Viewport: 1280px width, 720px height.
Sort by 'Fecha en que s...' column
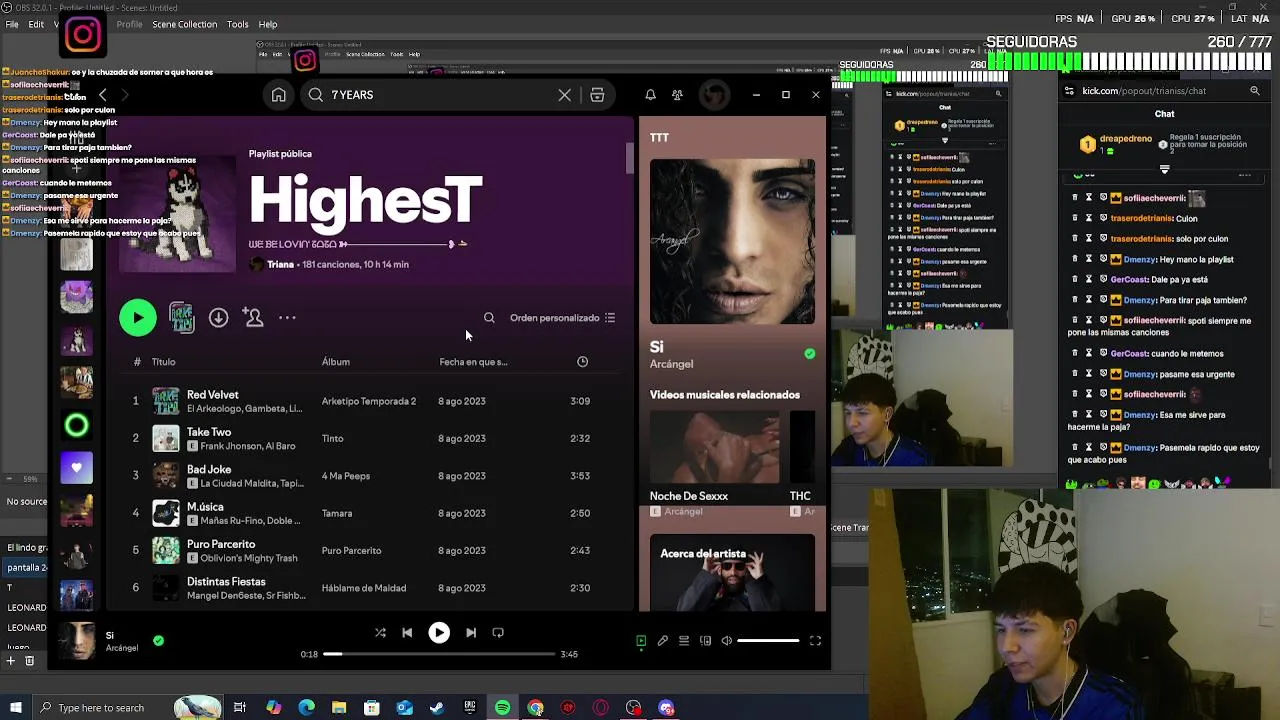pyautogui.click(x=473, y=362)
